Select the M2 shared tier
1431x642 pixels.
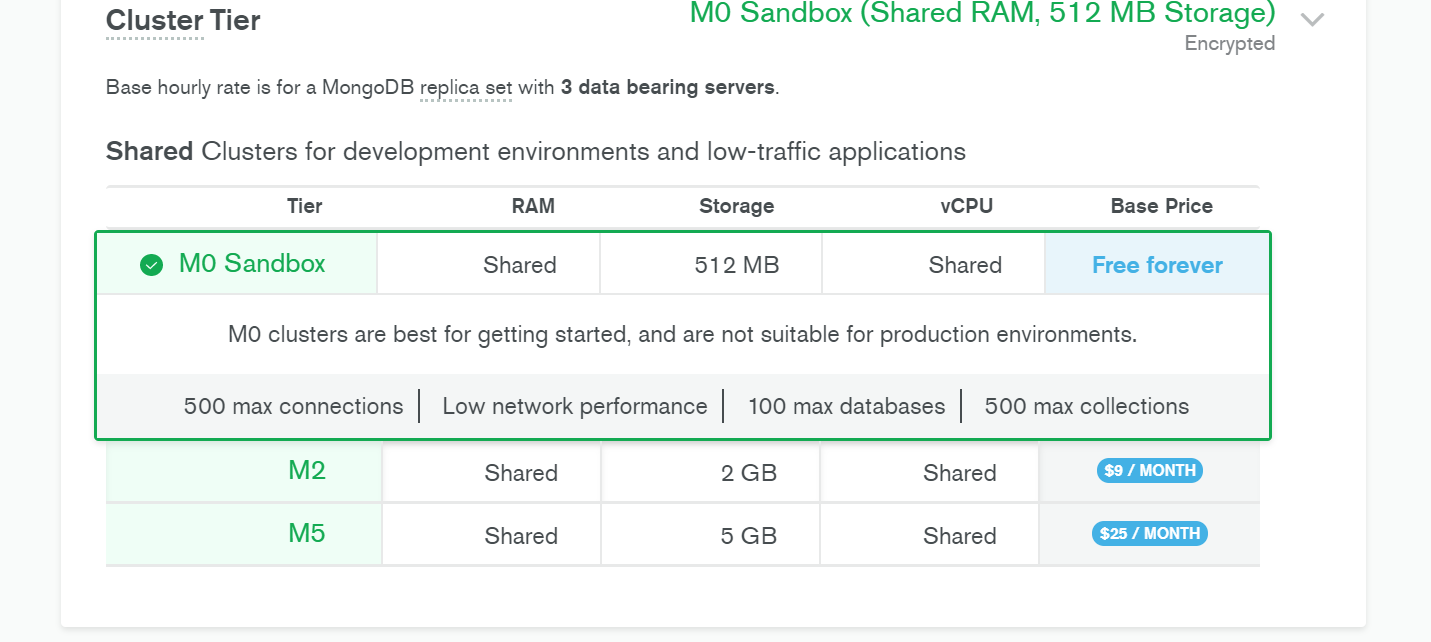click(307, 471)
